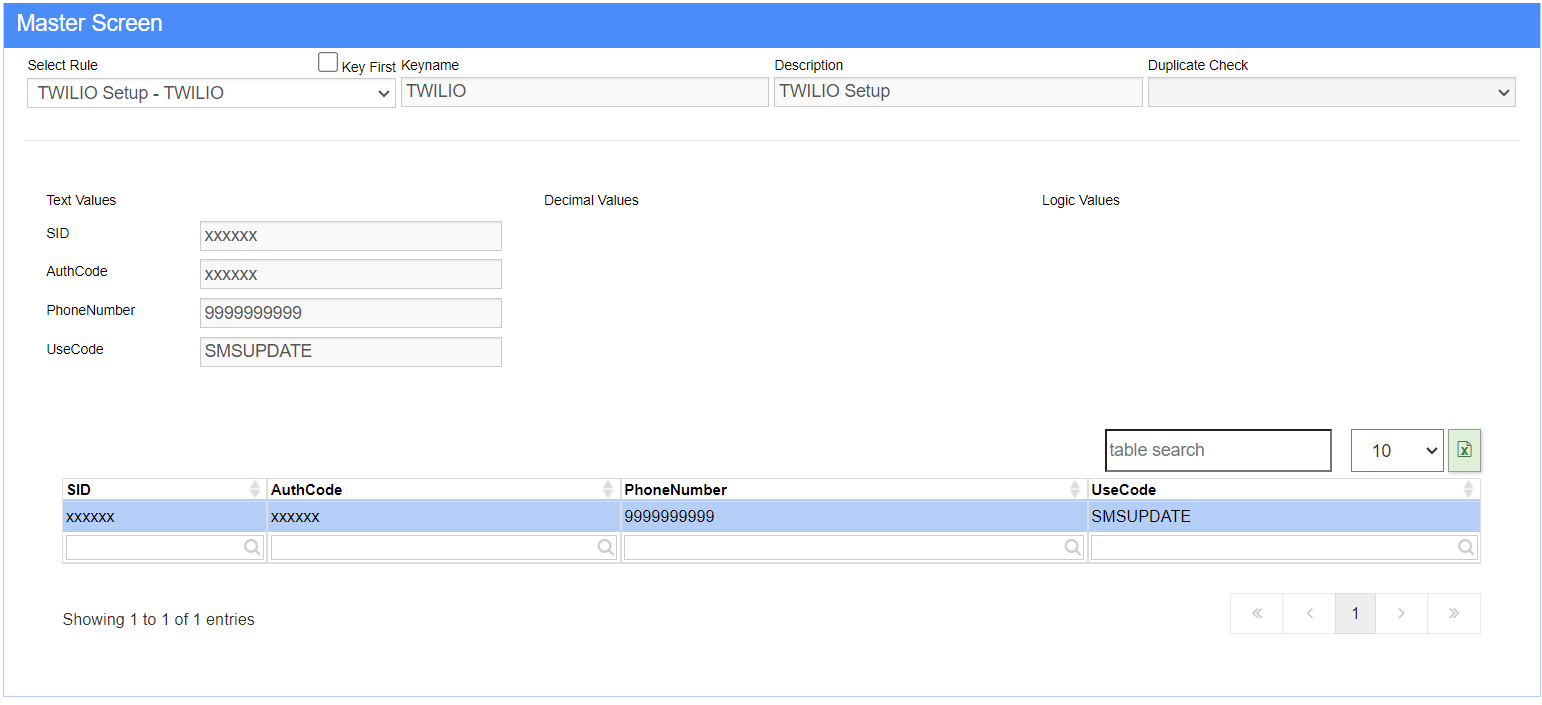Click the PhoneNumber column filter input

(854, 547)
